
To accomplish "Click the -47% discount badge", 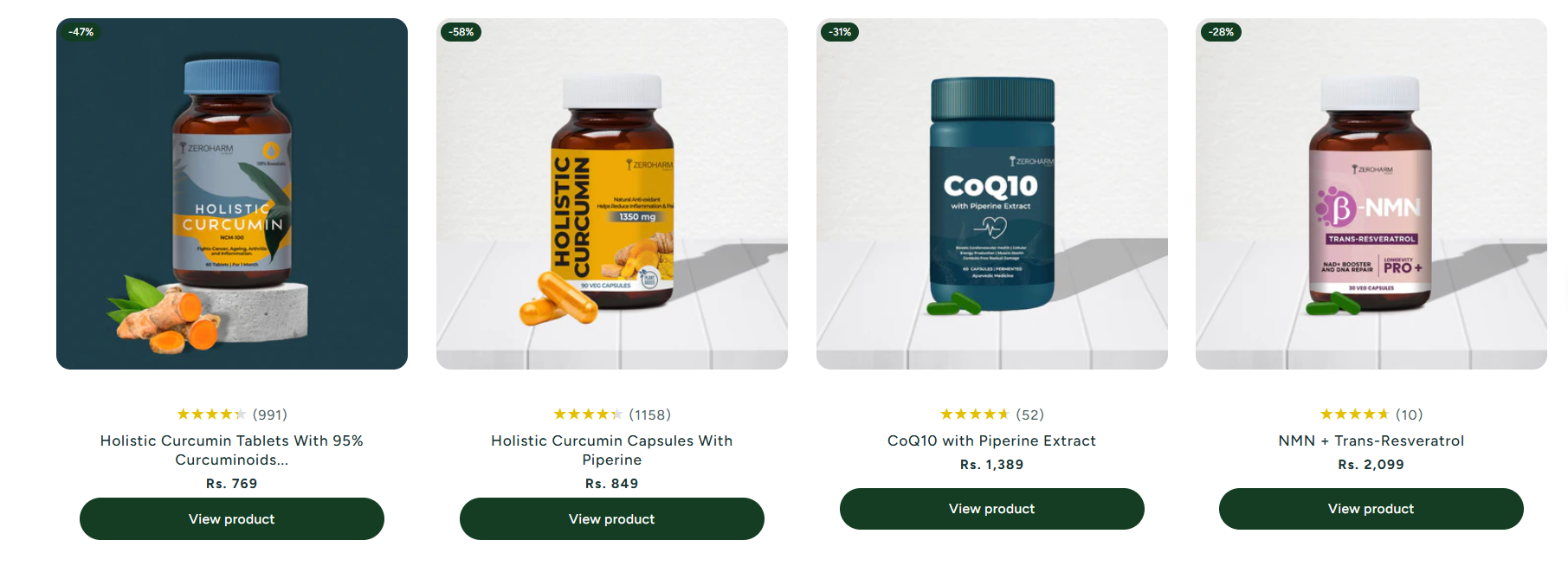I will [x=81, y=32].
